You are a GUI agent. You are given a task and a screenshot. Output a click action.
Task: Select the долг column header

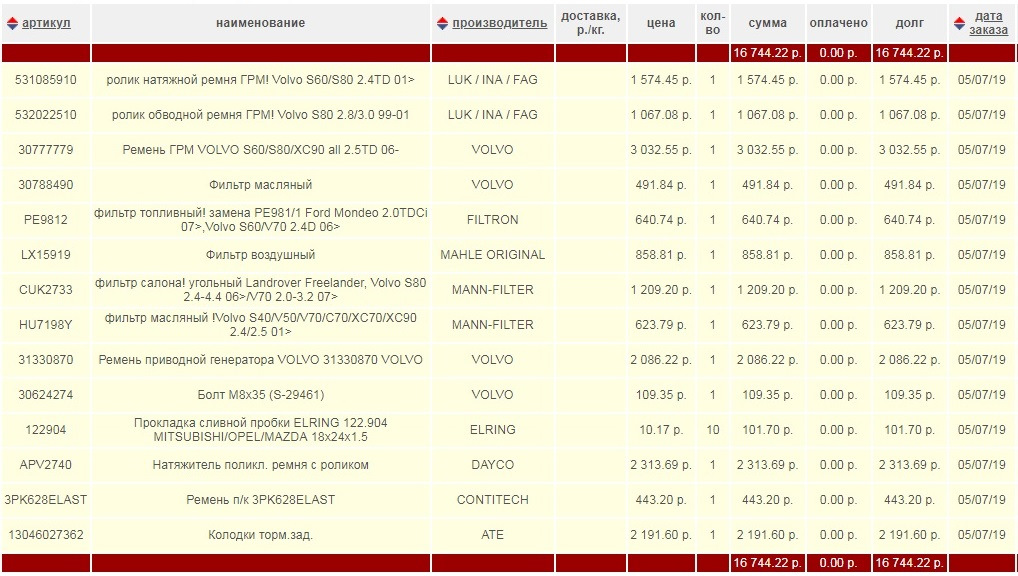910,23
